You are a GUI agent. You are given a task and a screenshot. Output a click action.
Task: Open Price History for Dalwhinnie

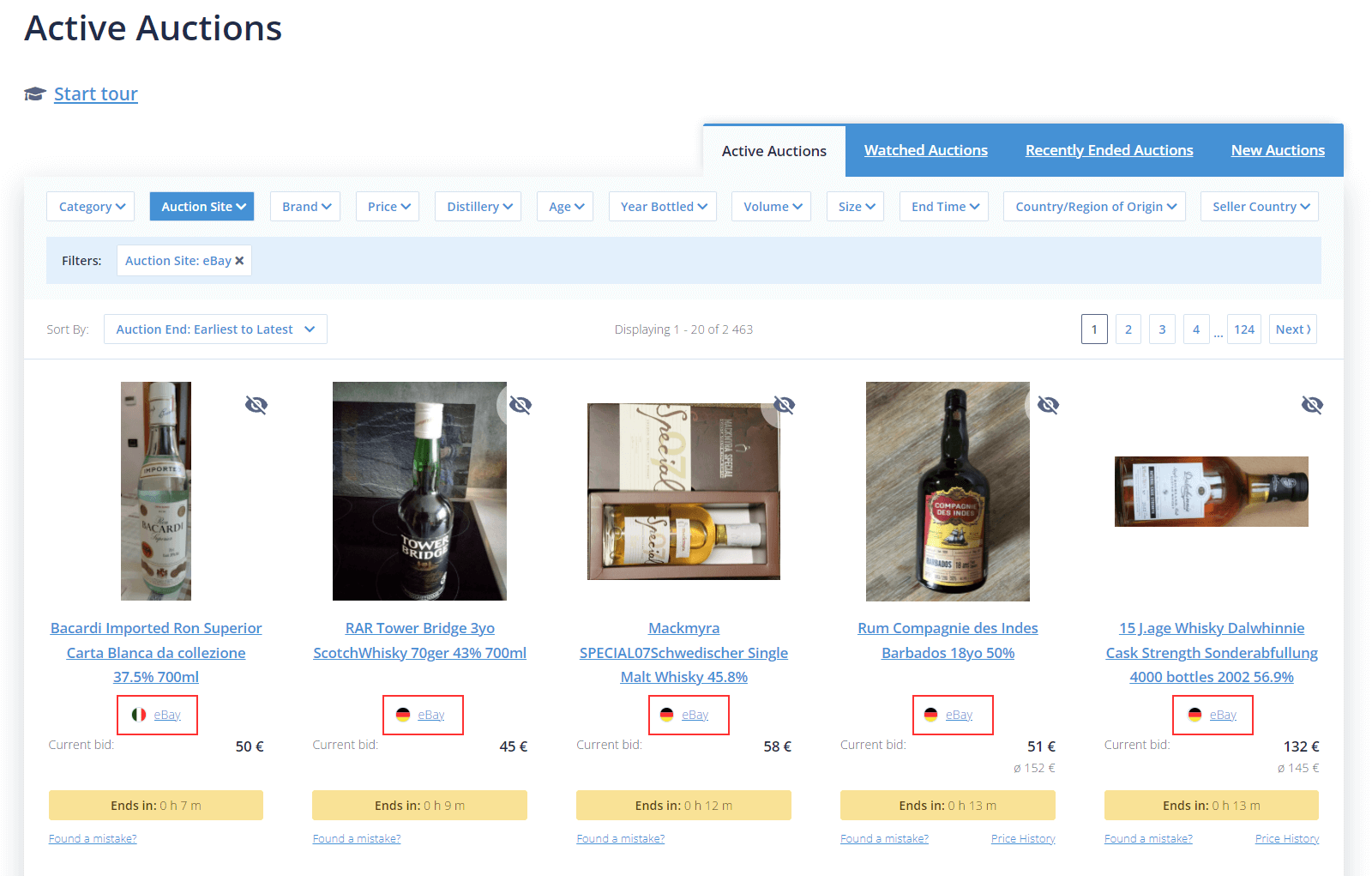(1287, 839)
